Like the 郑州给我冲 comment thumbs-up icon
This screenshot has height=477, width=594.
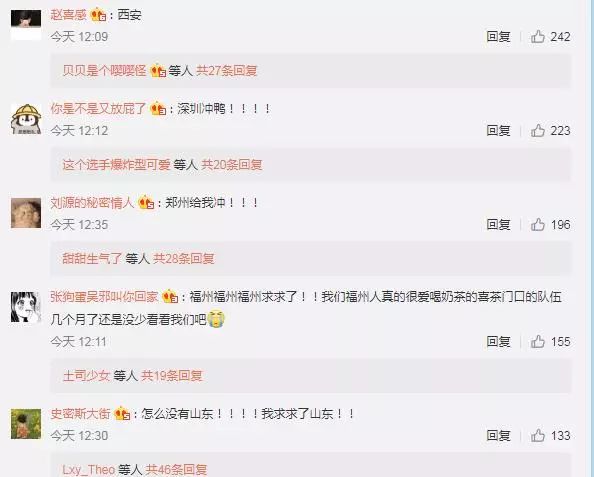[538, 224]
